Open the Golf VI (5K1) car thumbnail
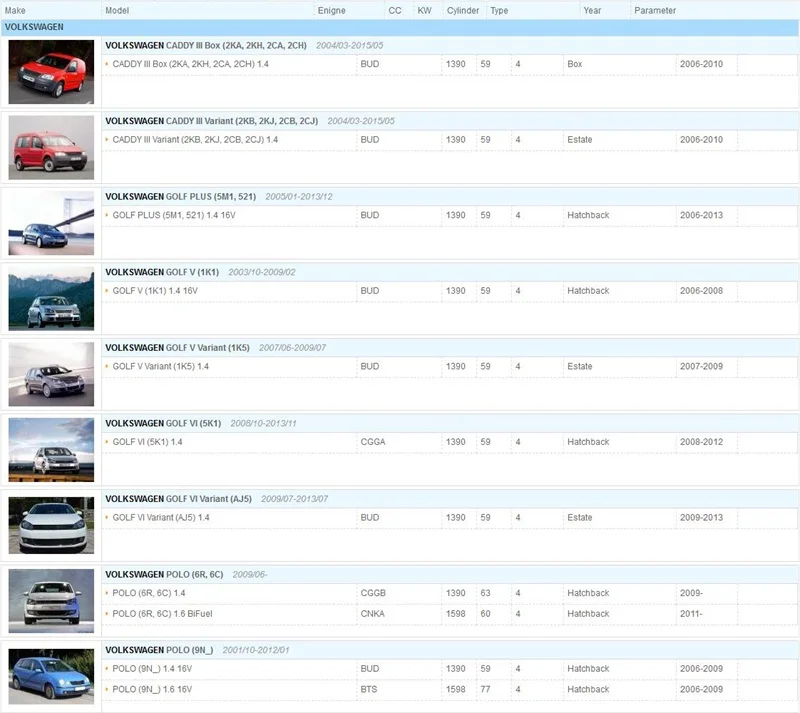This screenshot has width=800, height=713. (x=51, y=450)
